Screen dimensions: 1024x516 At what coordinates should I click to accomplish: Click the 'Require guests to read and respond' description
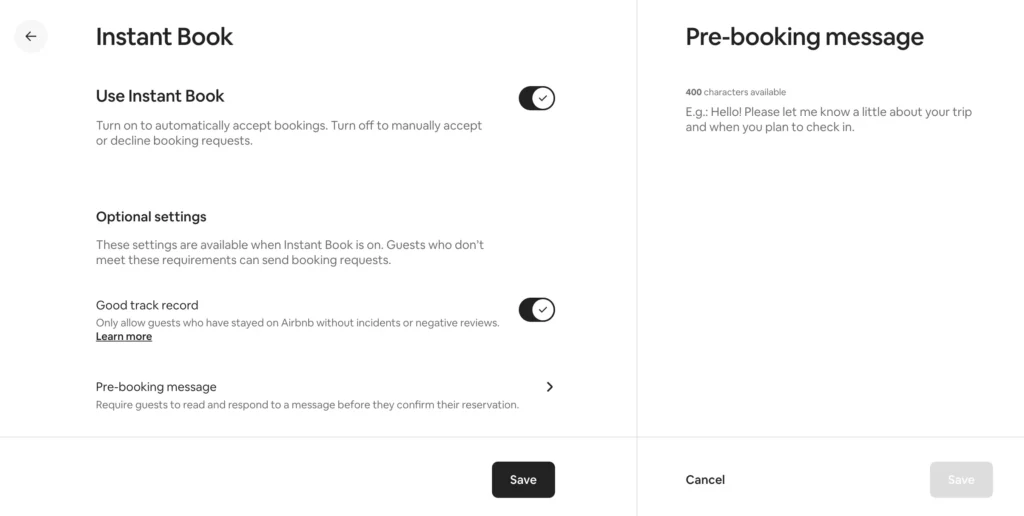(x=307, y=405)
